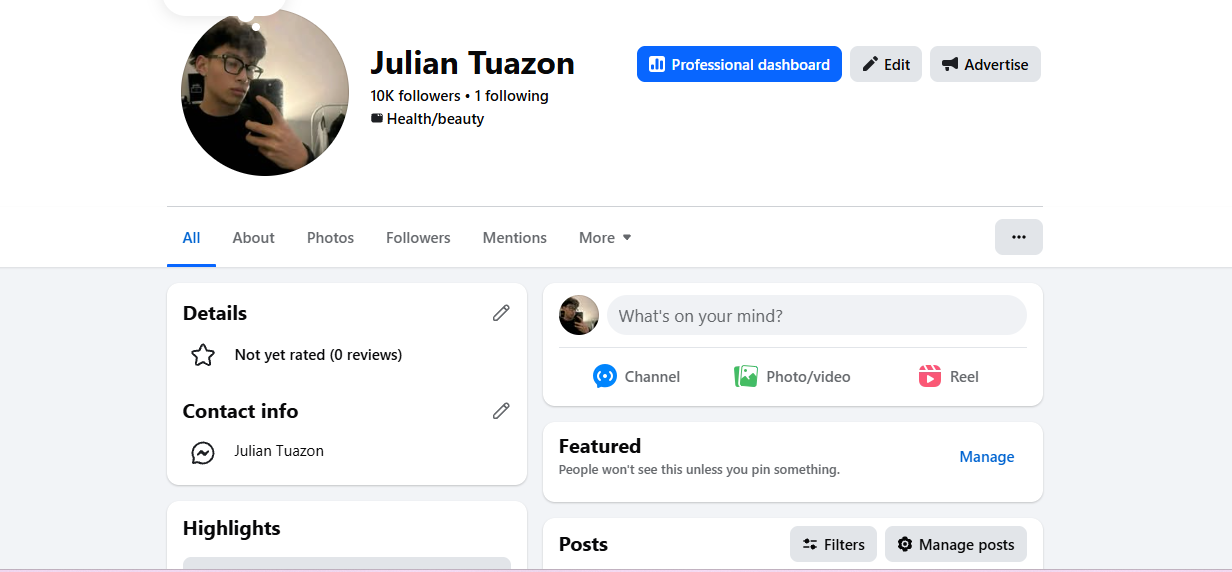Go to the Mentions tab
1232x572 pixels.
(514, 238)
